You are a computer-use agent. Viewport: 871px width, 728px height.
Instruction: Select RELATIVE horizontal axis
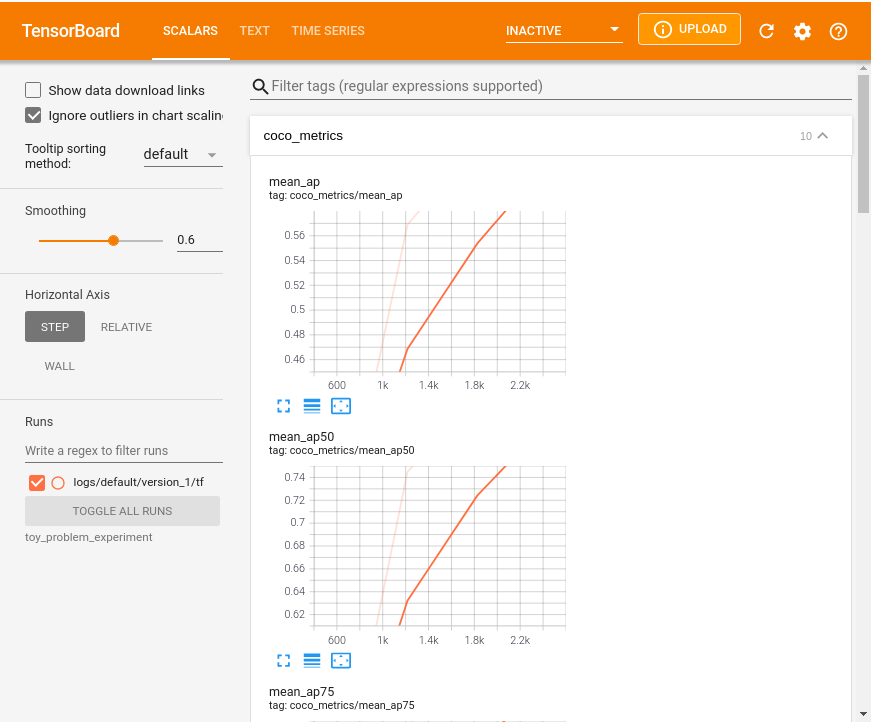click(126, 327)
